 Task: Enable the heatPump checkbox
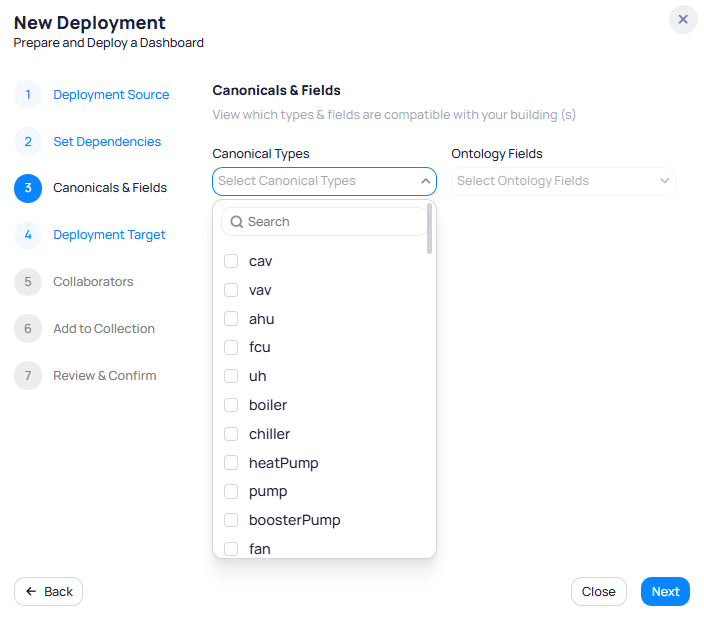[x=231, y=463]
